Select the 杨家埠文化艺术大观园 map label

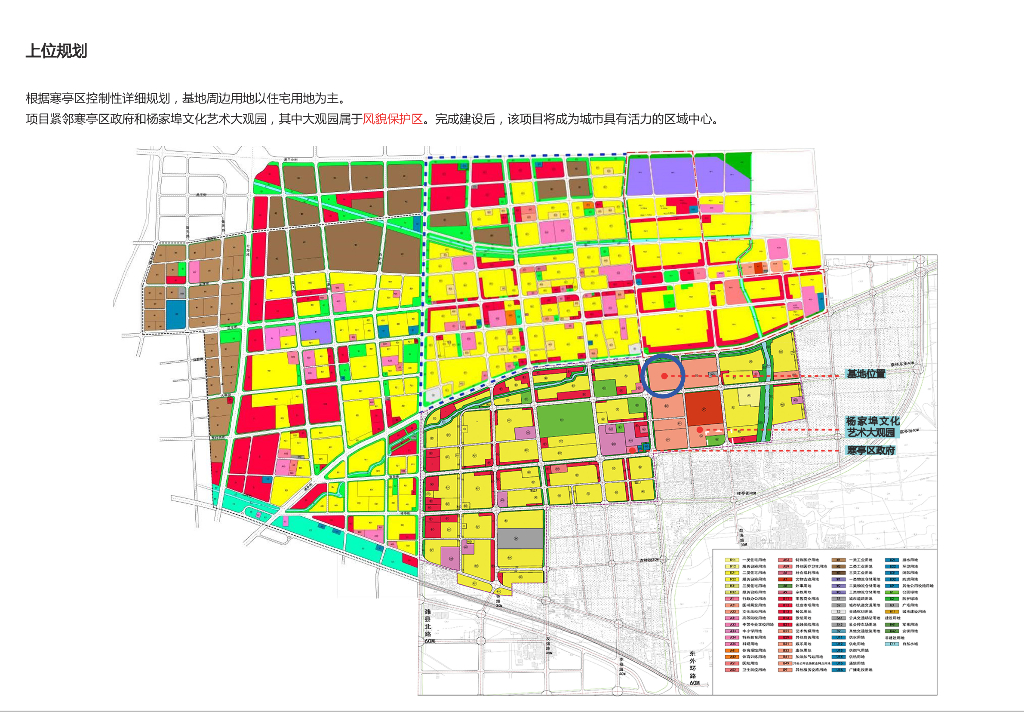click(872, 427)
